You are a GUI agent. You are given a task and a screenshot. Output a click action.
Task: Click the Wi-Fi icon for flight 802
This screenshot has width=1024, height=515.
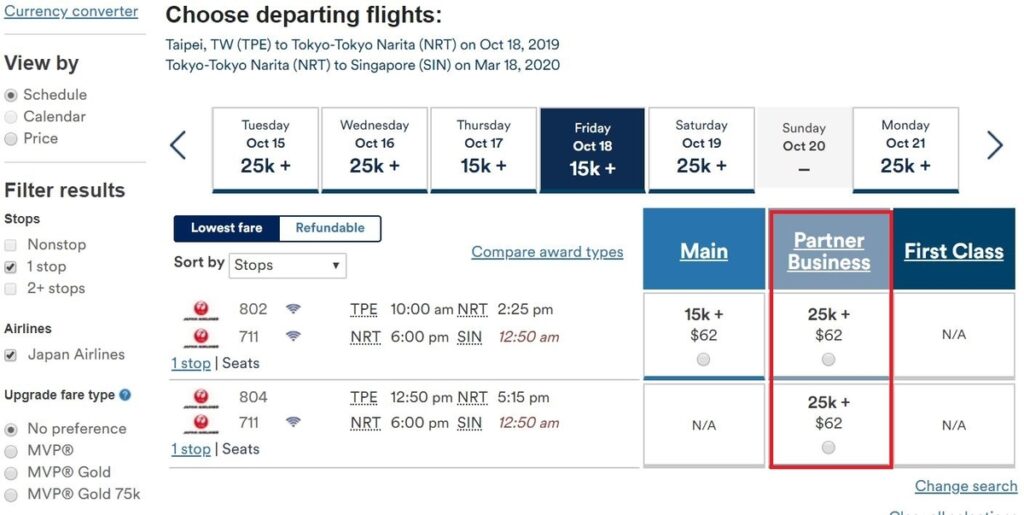tap(293, 309)
